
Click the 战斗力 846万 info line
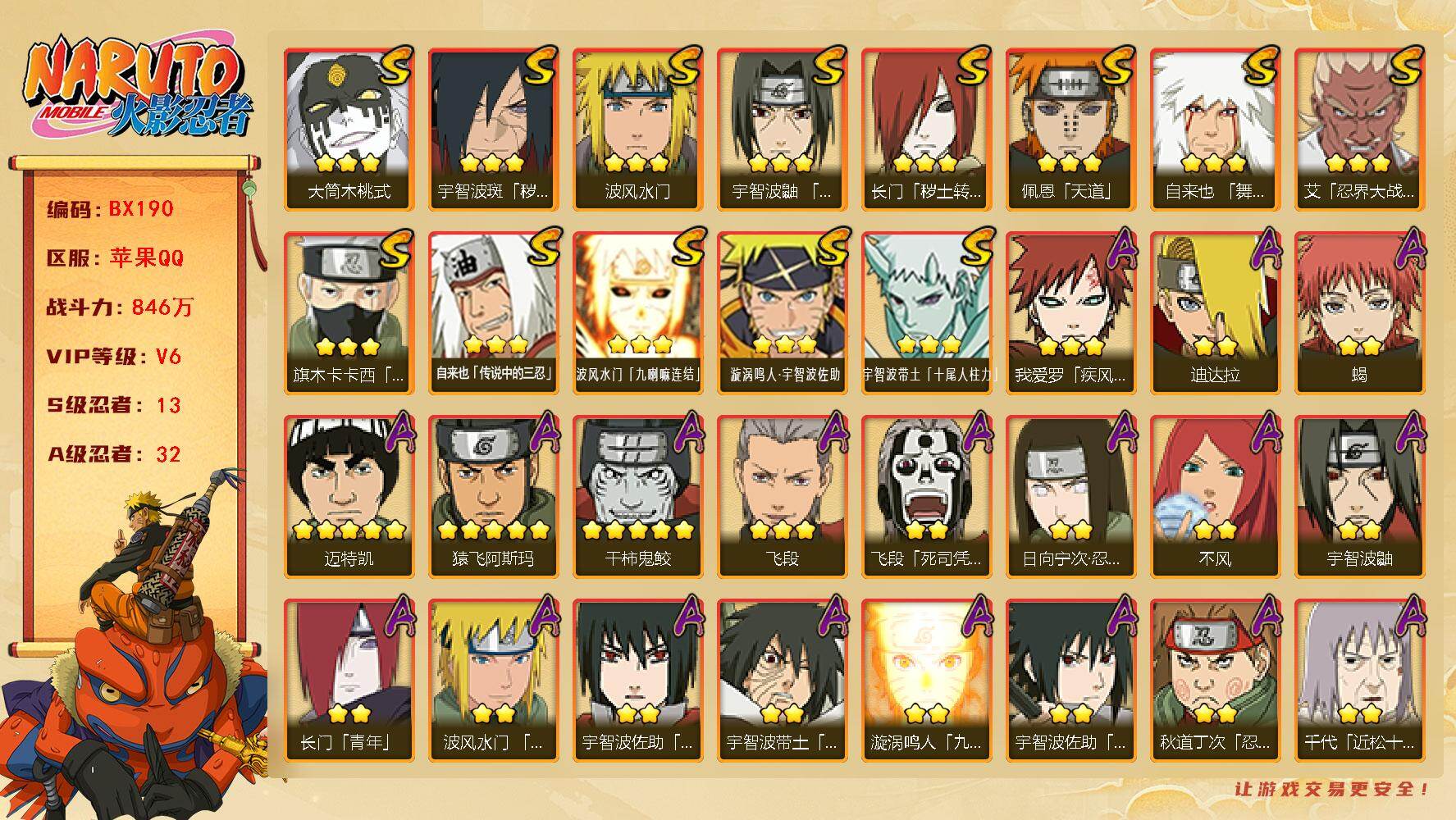click(120, 307)
